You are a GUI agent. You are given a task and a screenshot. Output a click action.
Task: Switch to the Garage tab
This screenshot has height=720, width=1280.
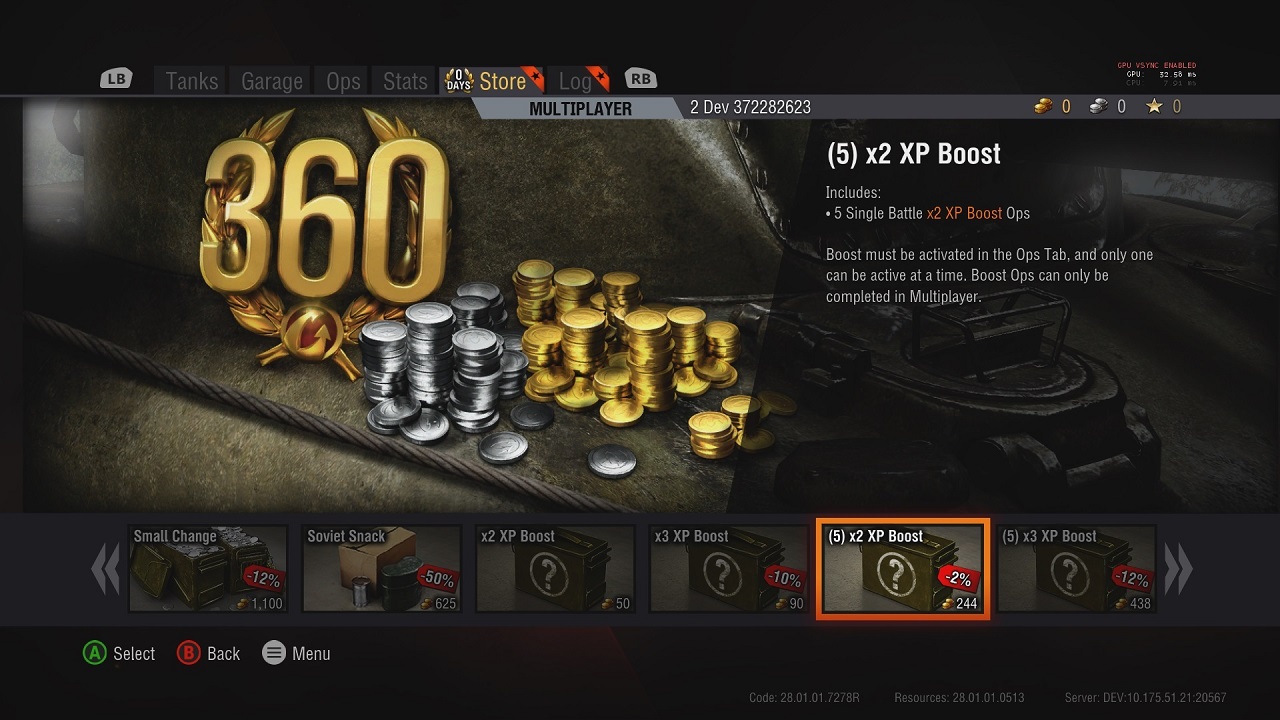272,81
